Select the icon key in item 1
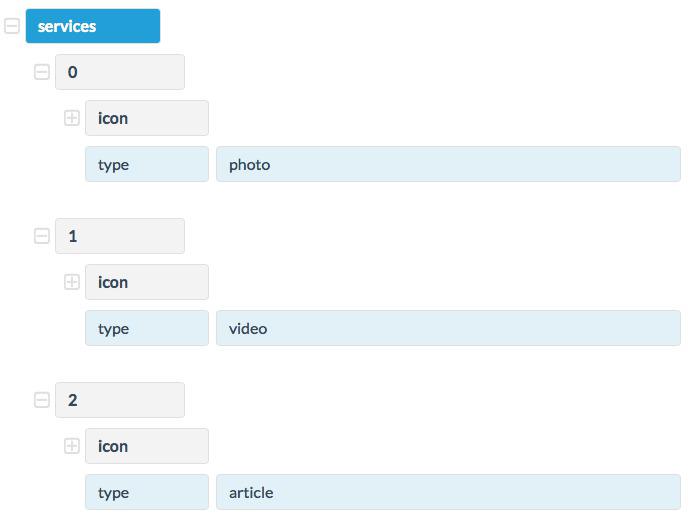 coord(146,282)
